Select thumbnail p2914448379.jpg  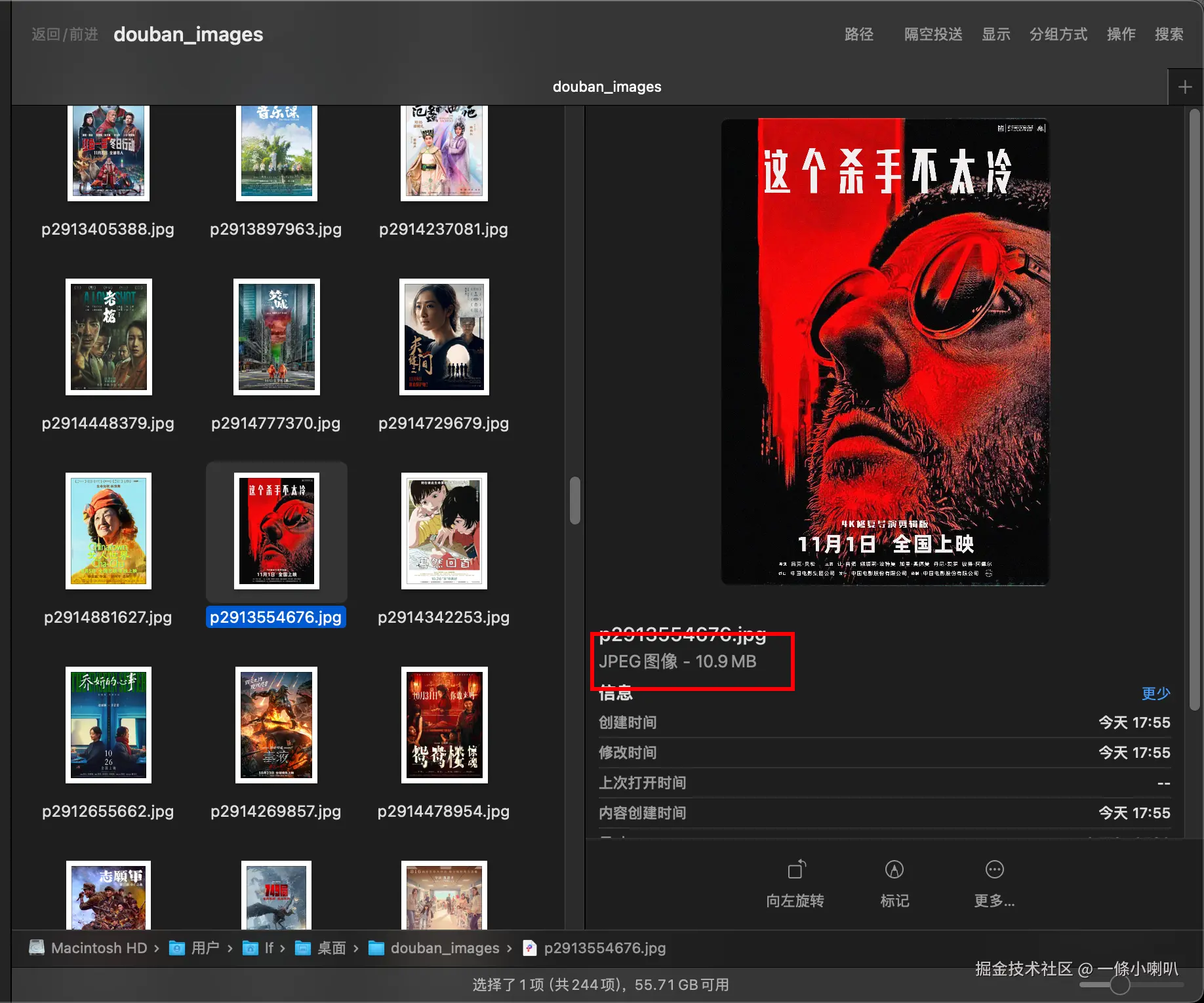(109, 337)
